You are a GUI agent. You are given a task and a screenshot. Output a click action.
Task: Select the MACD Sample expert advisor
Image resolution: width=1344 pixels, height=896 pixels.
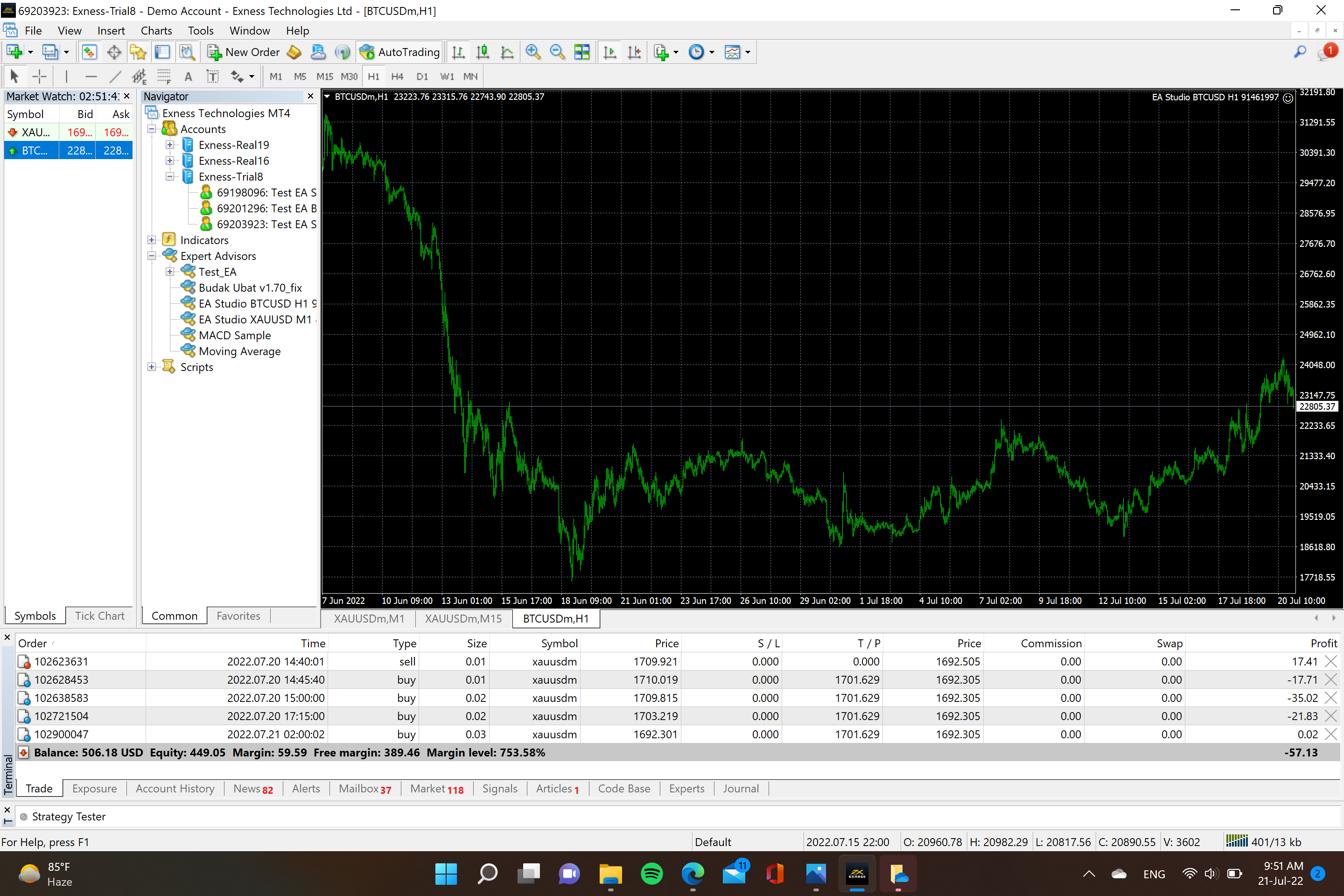(234, 336)
